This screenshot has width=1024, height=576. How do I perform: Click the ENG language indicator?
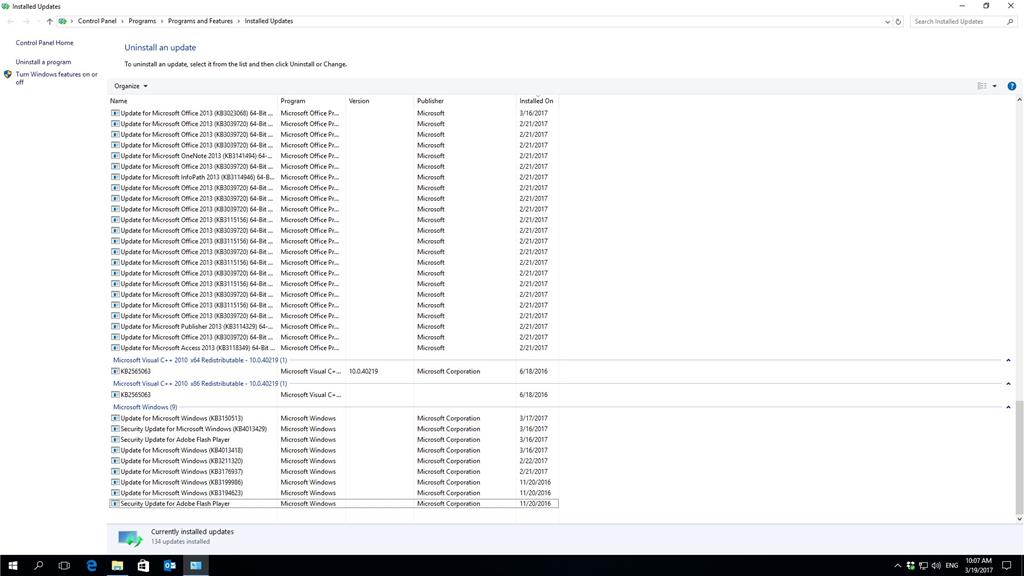[952, 566]
